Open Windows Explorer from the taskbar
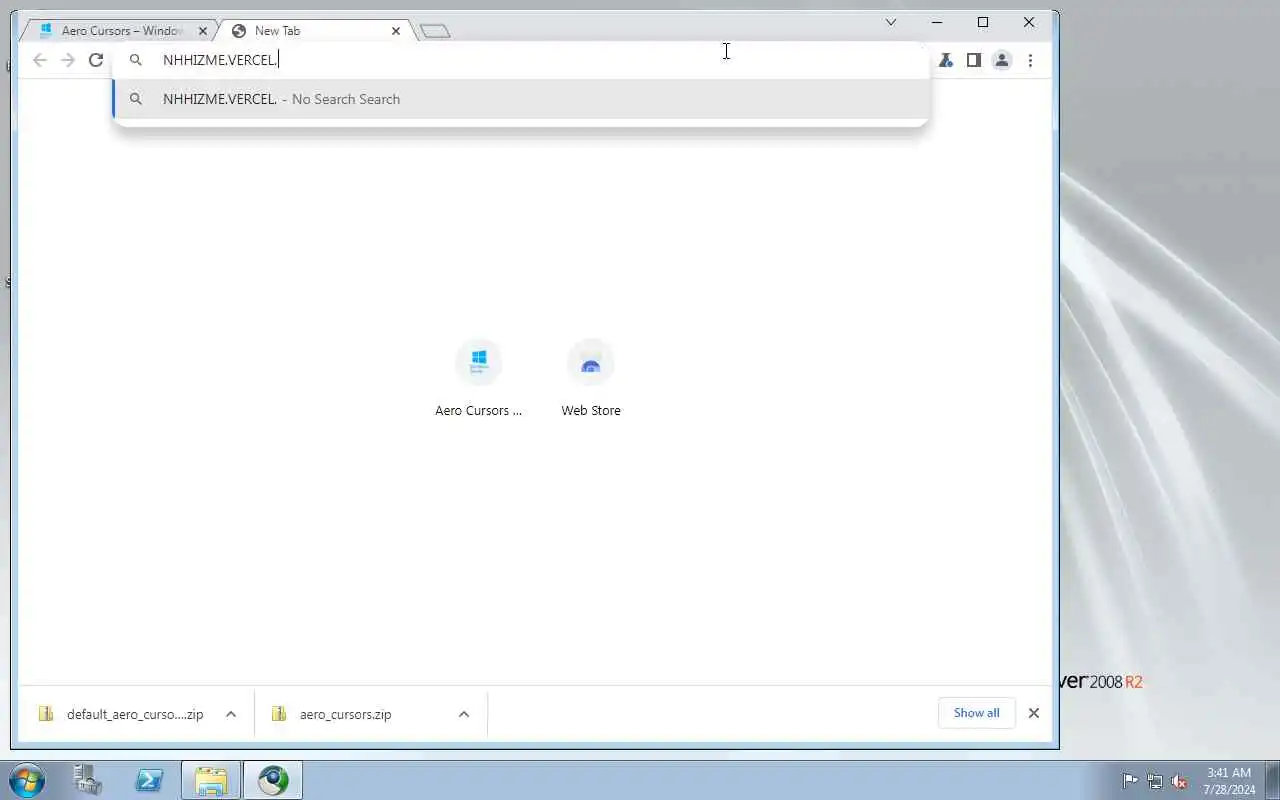This screenshot has width=1280, height=800. 211,780
